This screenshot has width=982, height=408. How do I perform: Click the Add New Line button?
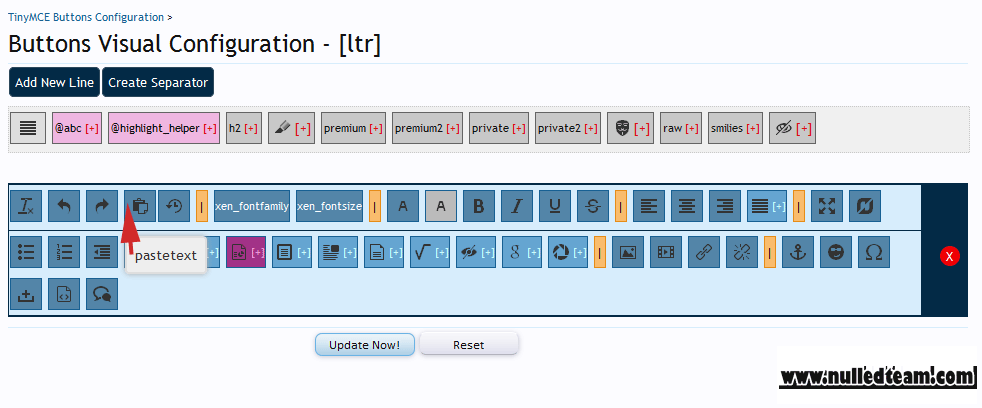(x=54, y=82)
